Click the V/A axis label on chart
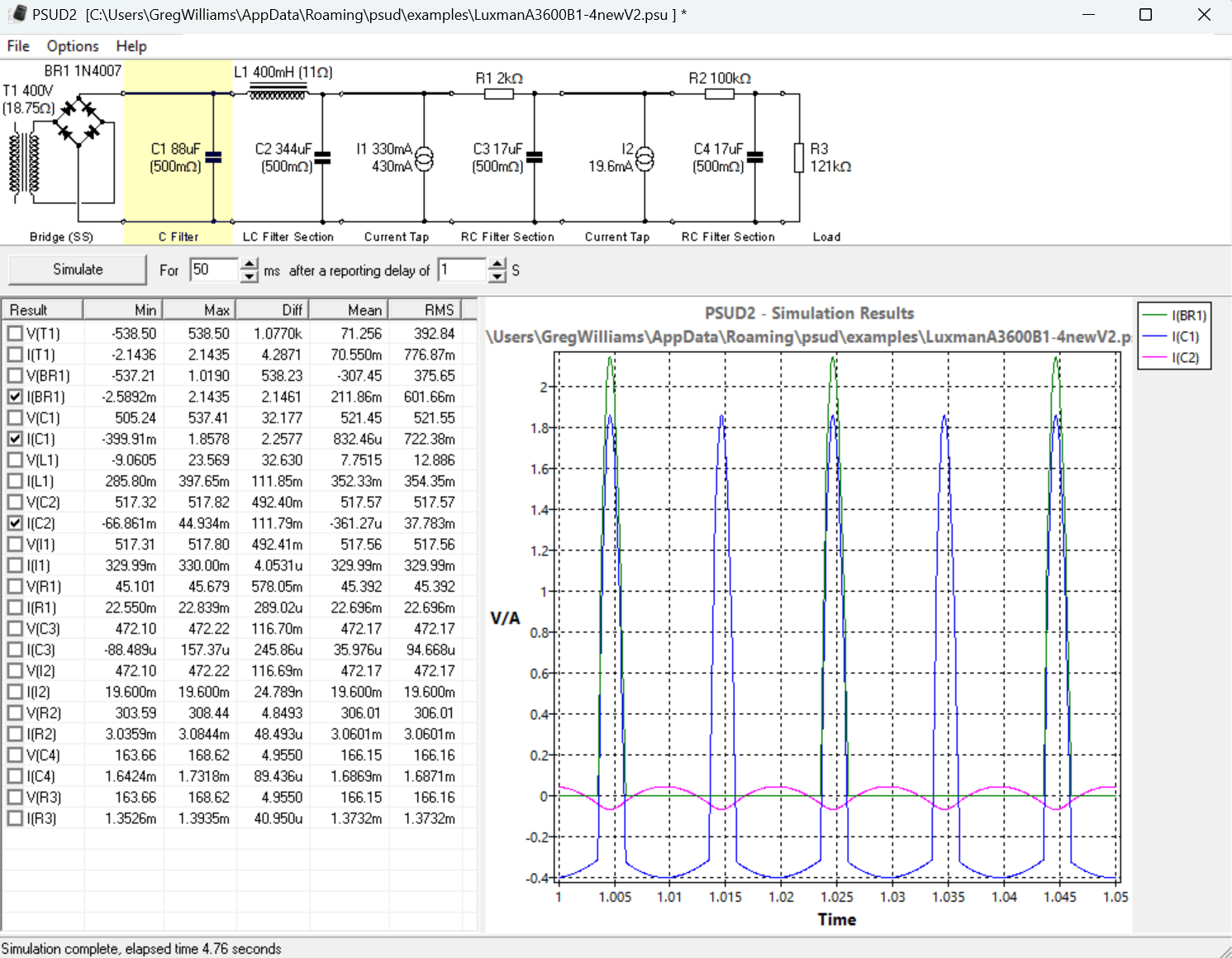The width and height of the screenshot is (1232, 958). [x=505, y=618]
